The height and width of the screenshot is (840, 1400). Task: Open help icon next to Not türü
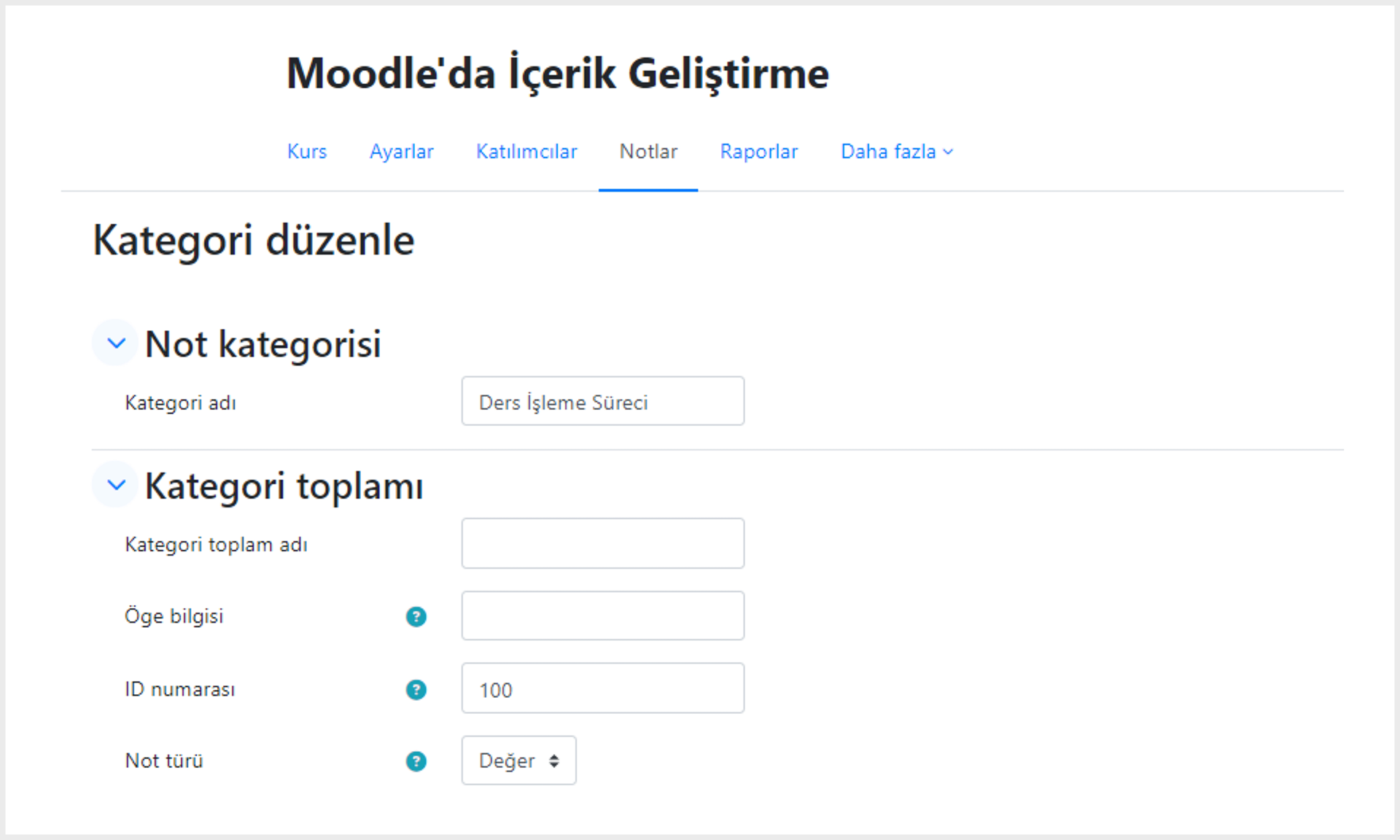tap(416, 761)
